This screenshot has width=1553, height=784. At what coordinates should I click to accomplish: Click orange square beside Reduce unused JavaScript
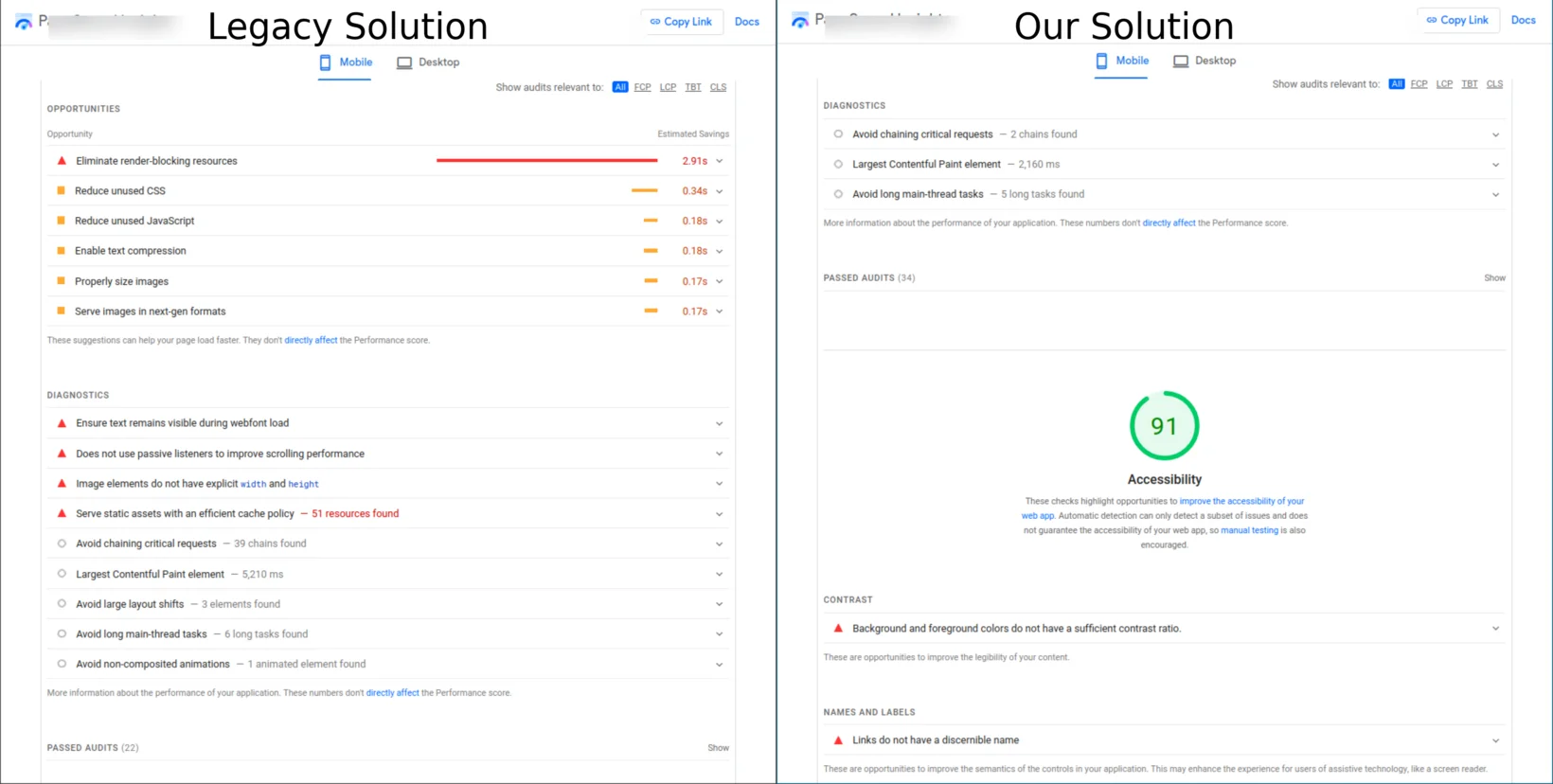[62, 221]
